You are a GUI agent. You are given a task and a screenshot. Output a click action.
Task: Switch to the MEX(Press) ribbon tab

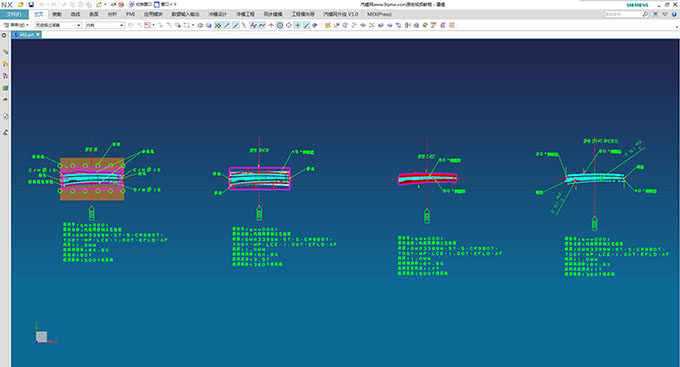tap(379, 14)
